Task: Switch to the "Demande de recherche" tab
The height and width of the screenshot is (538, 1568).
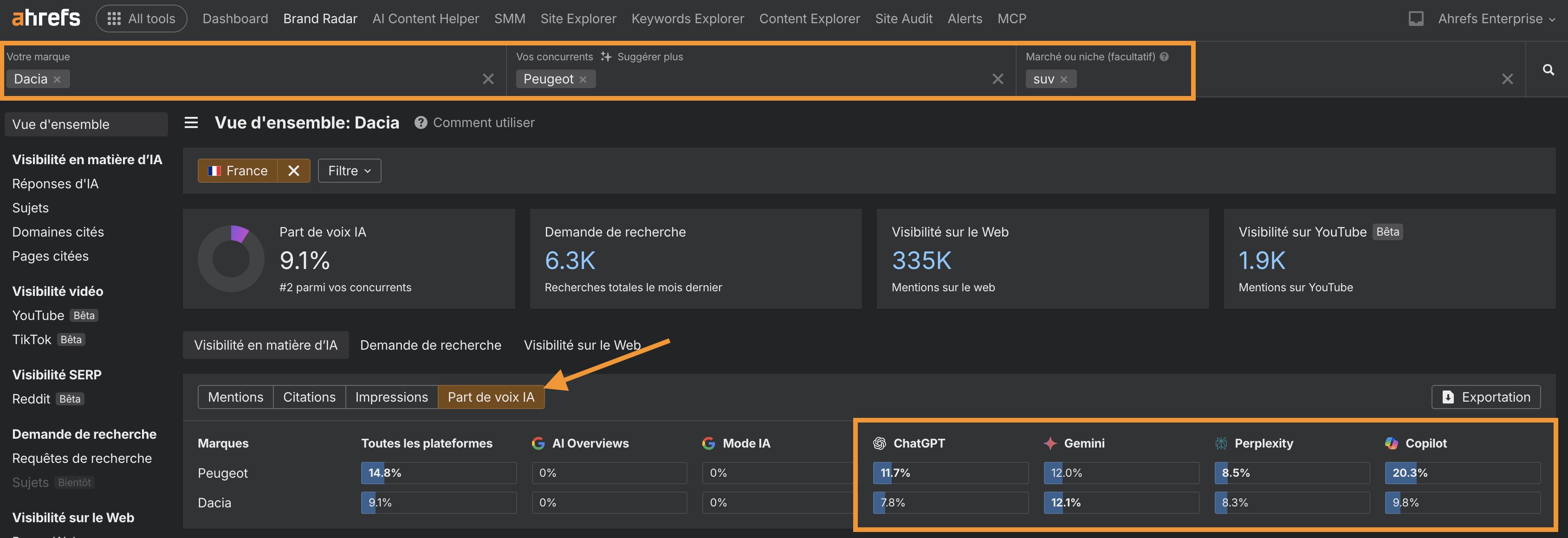Action: (430, 345)
